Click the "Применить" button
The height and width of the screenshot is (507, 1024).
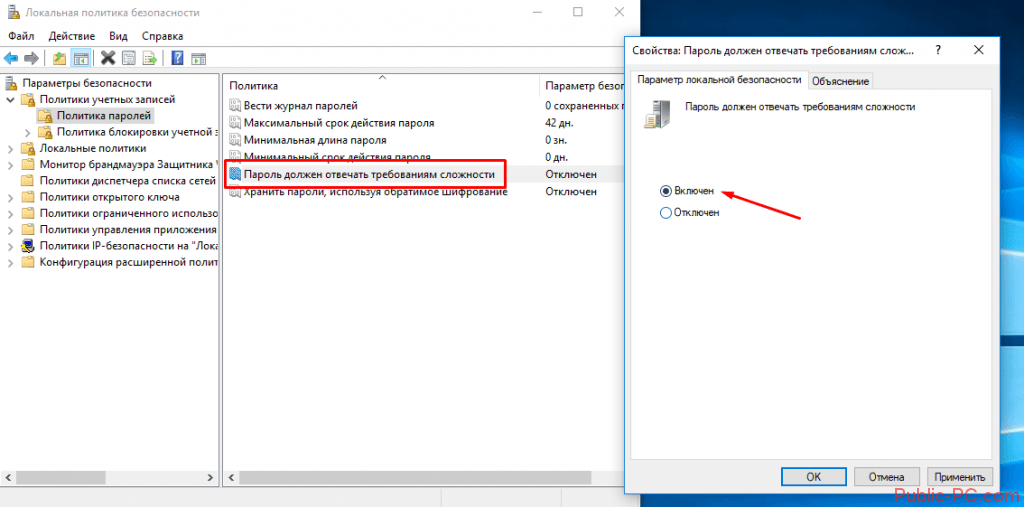point(960,477)
